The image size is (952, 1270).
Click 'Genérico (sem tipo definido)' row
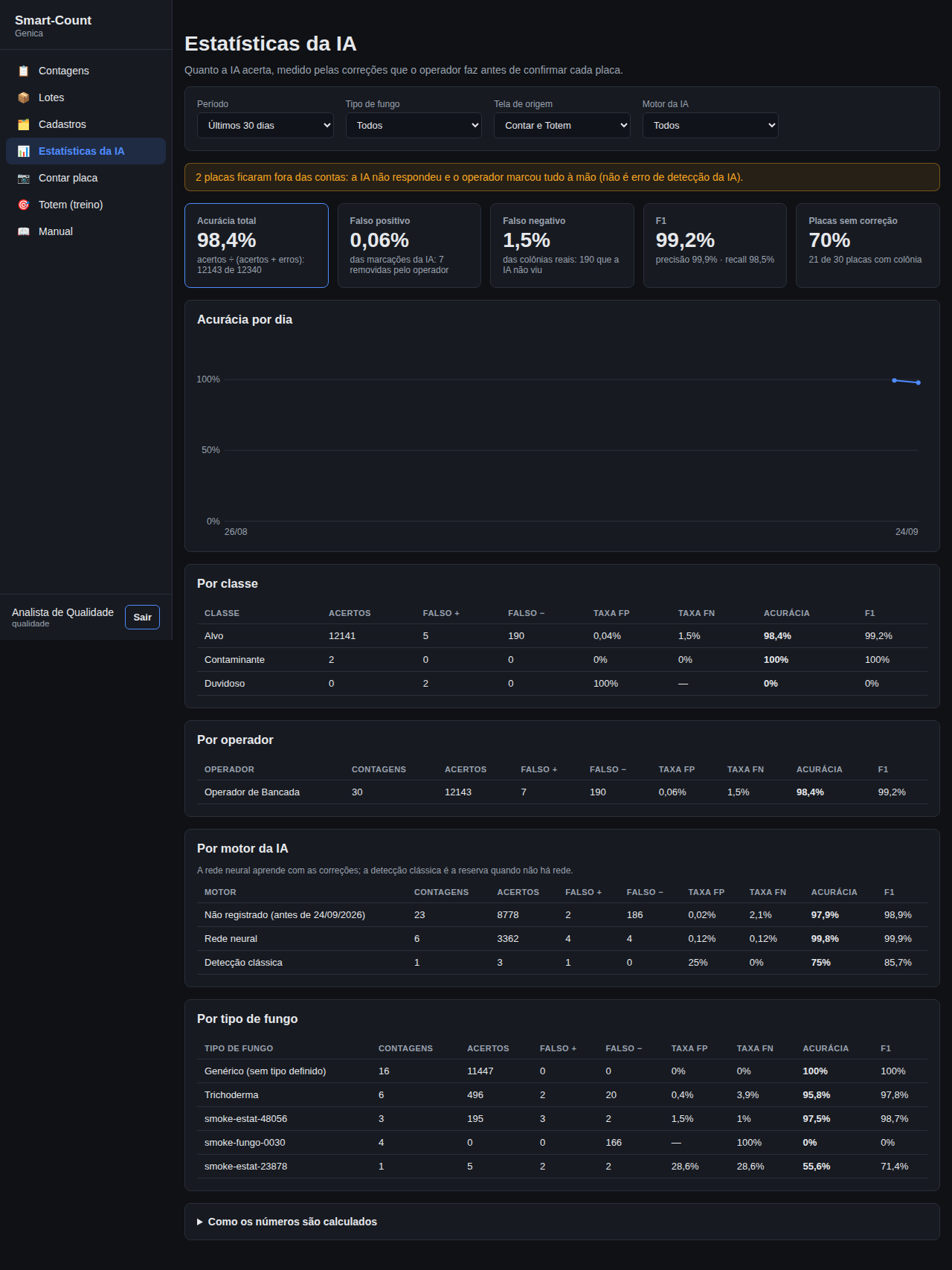[562, 1071]
